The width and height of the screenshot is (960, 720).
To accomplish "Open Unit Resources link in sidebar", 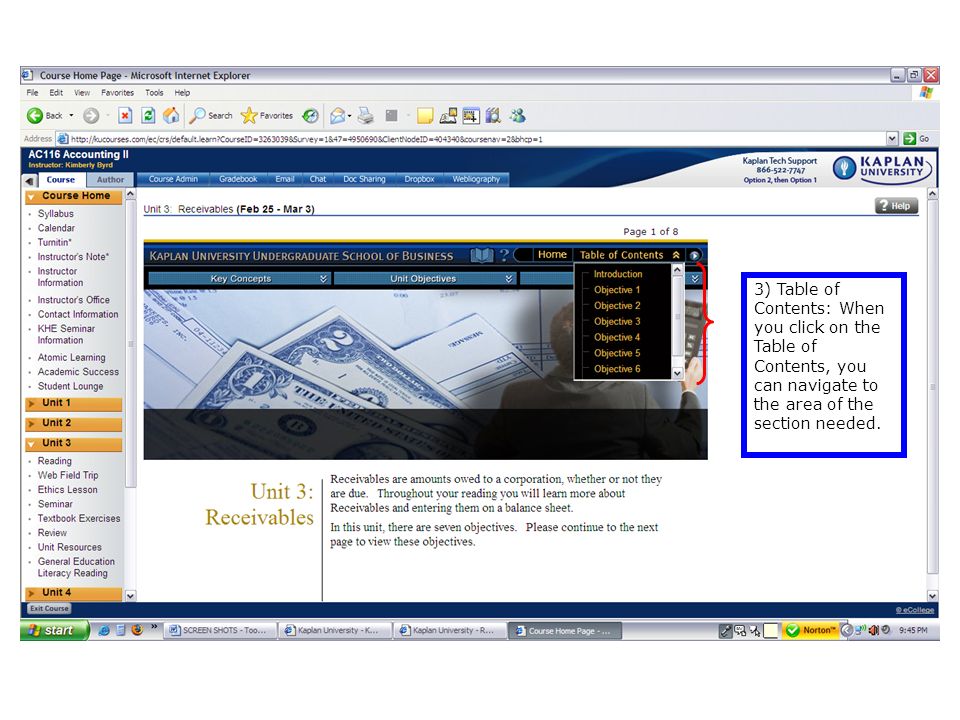I will (x=70, y=547).
